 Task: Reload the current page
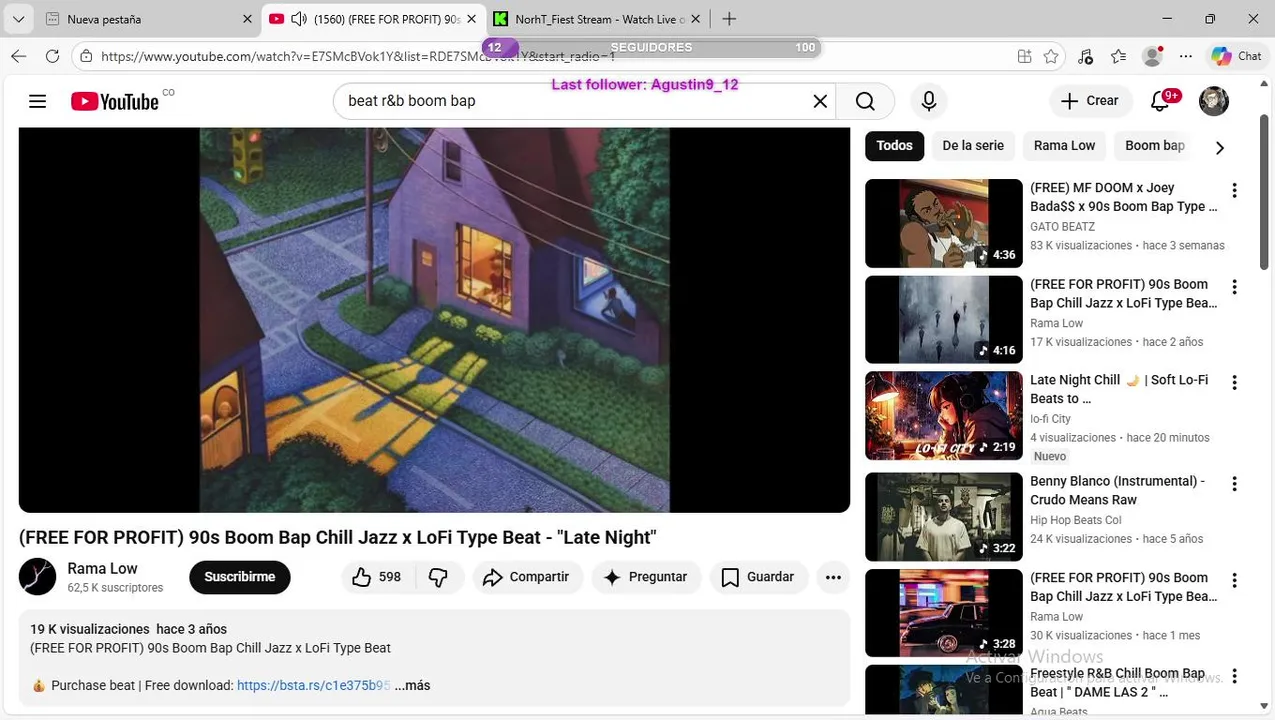pyautogui.click(x=52, y=56)
